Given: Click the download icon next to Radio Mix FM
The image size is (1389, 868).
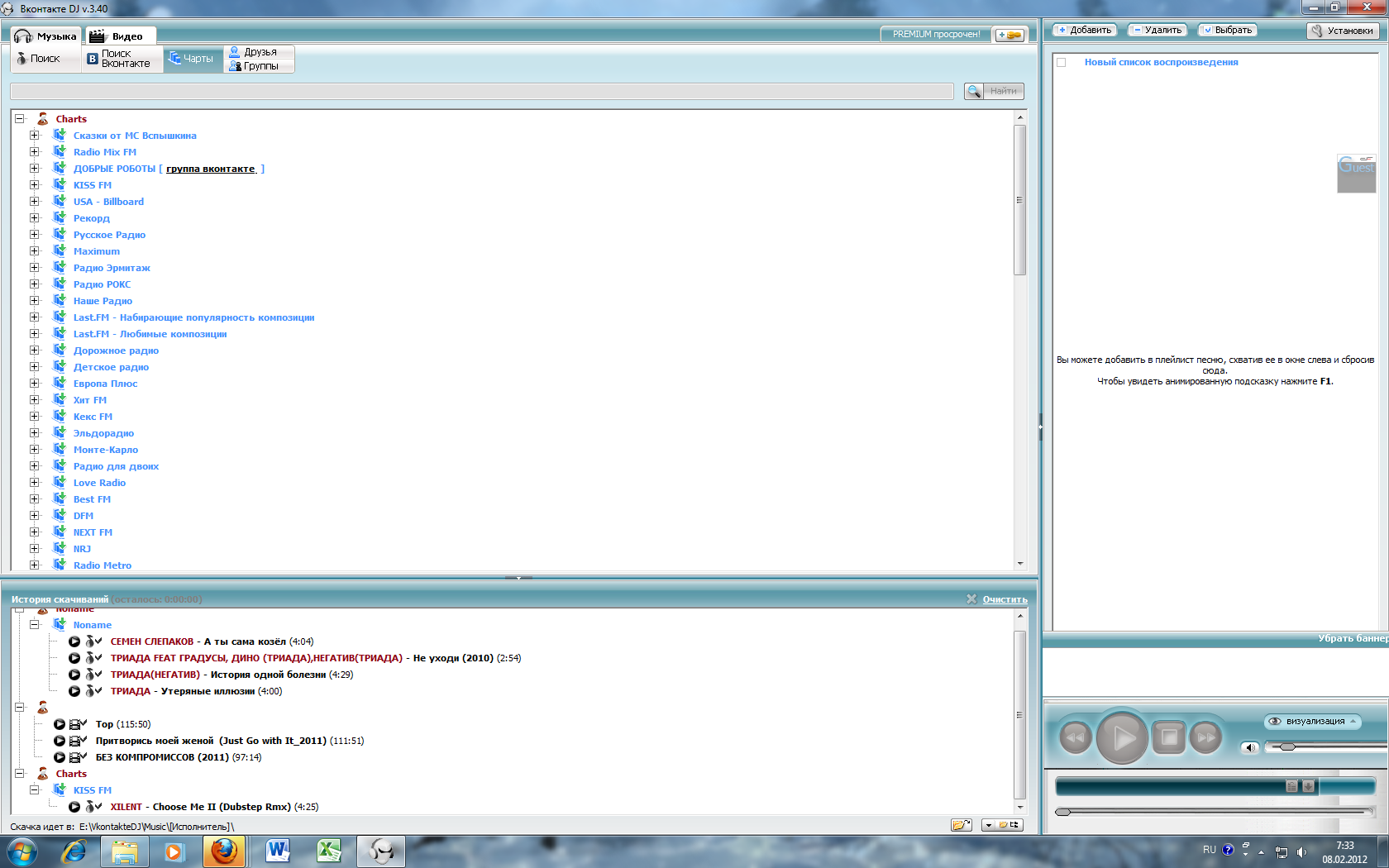Looking at the screenshot, I should pyautogui.click(x=60, y=151).
